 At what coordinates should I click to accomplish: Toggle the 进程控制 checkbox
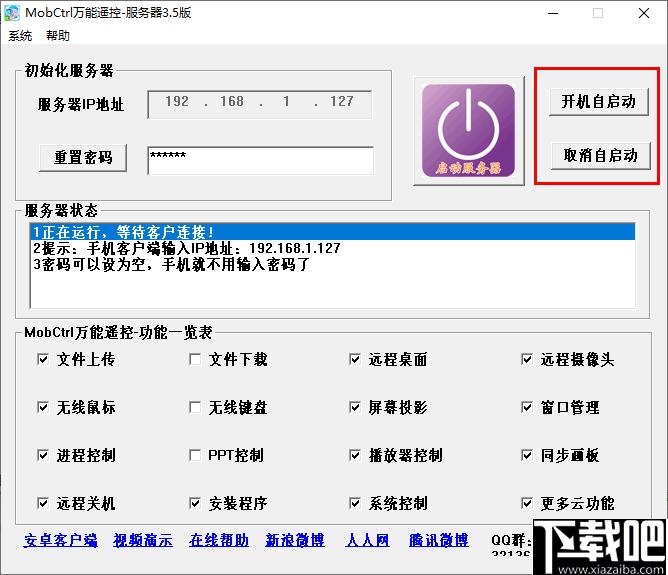43,455
